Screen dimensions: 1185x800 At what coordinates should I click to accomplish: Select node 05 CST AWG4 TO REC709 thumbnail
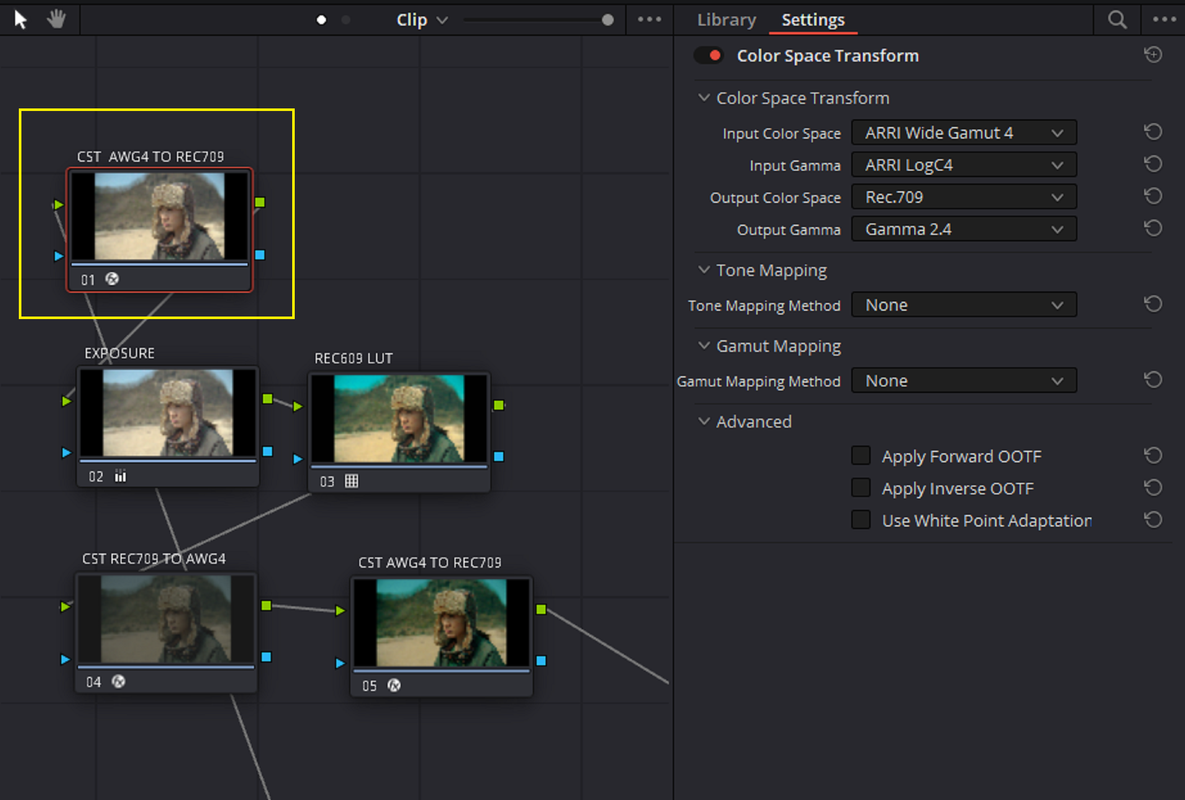click(441, 622)
